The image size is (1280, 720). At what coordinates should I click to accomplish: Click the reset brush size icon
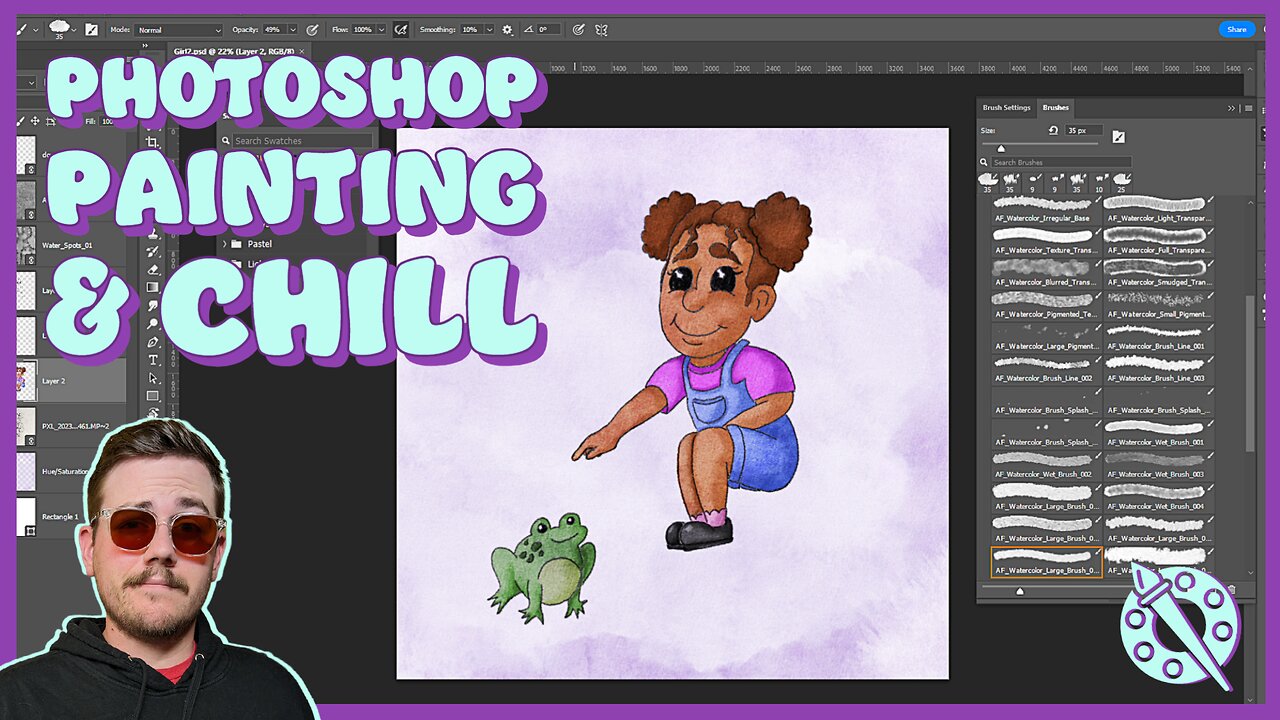click(1053, 130)
